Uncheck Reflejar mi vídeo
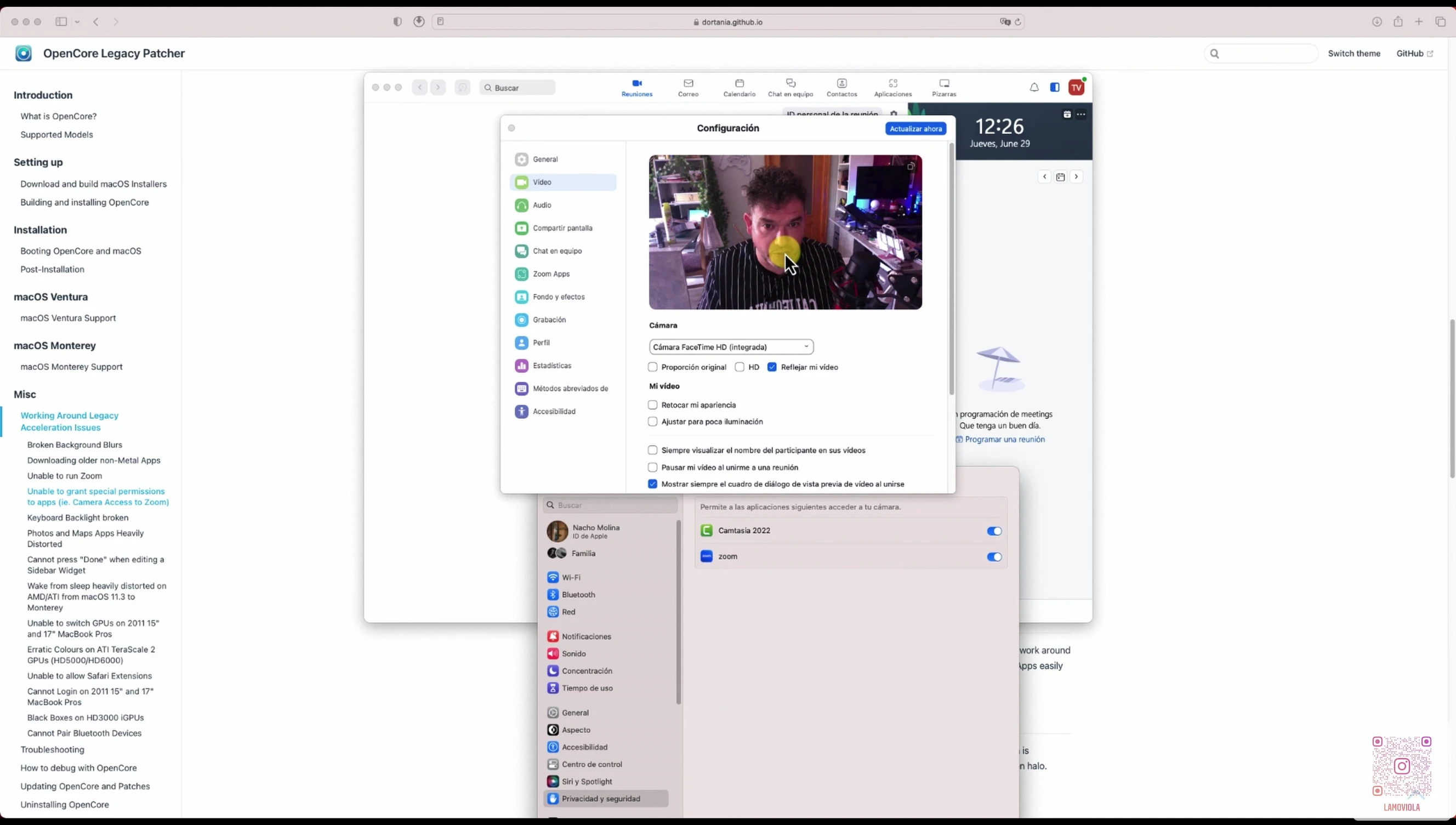 (x=772, y=367)
